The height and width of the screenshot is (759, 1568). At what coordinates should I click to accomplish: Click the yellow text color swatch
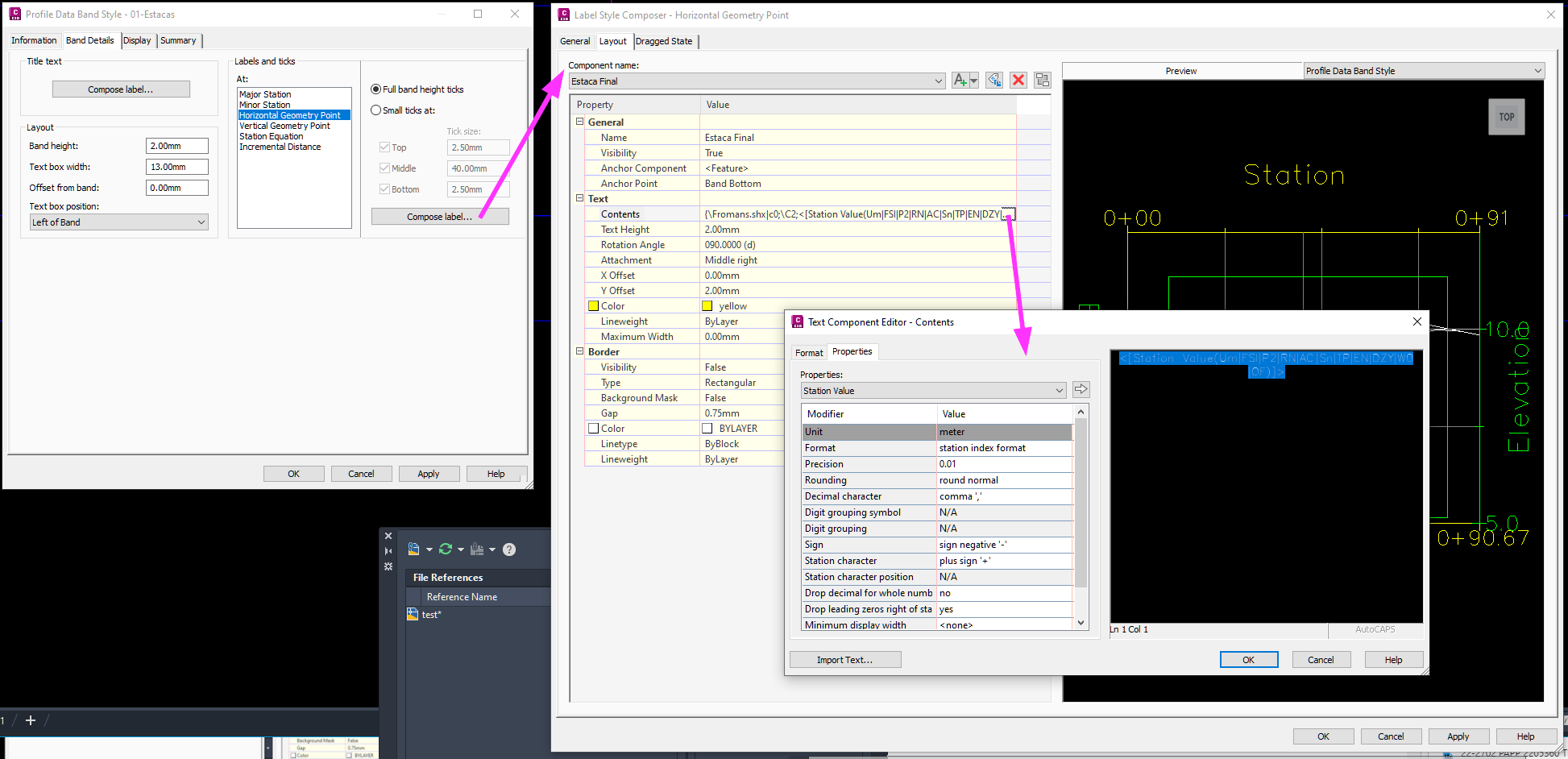tap(707, 305)
